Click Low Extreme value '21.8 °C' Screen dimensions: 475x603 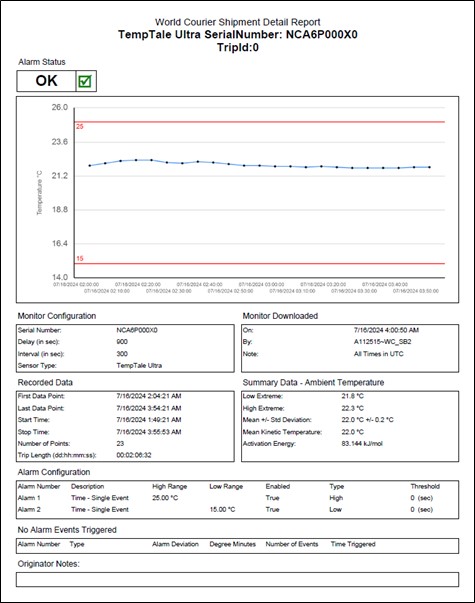[x=352, y=396]
